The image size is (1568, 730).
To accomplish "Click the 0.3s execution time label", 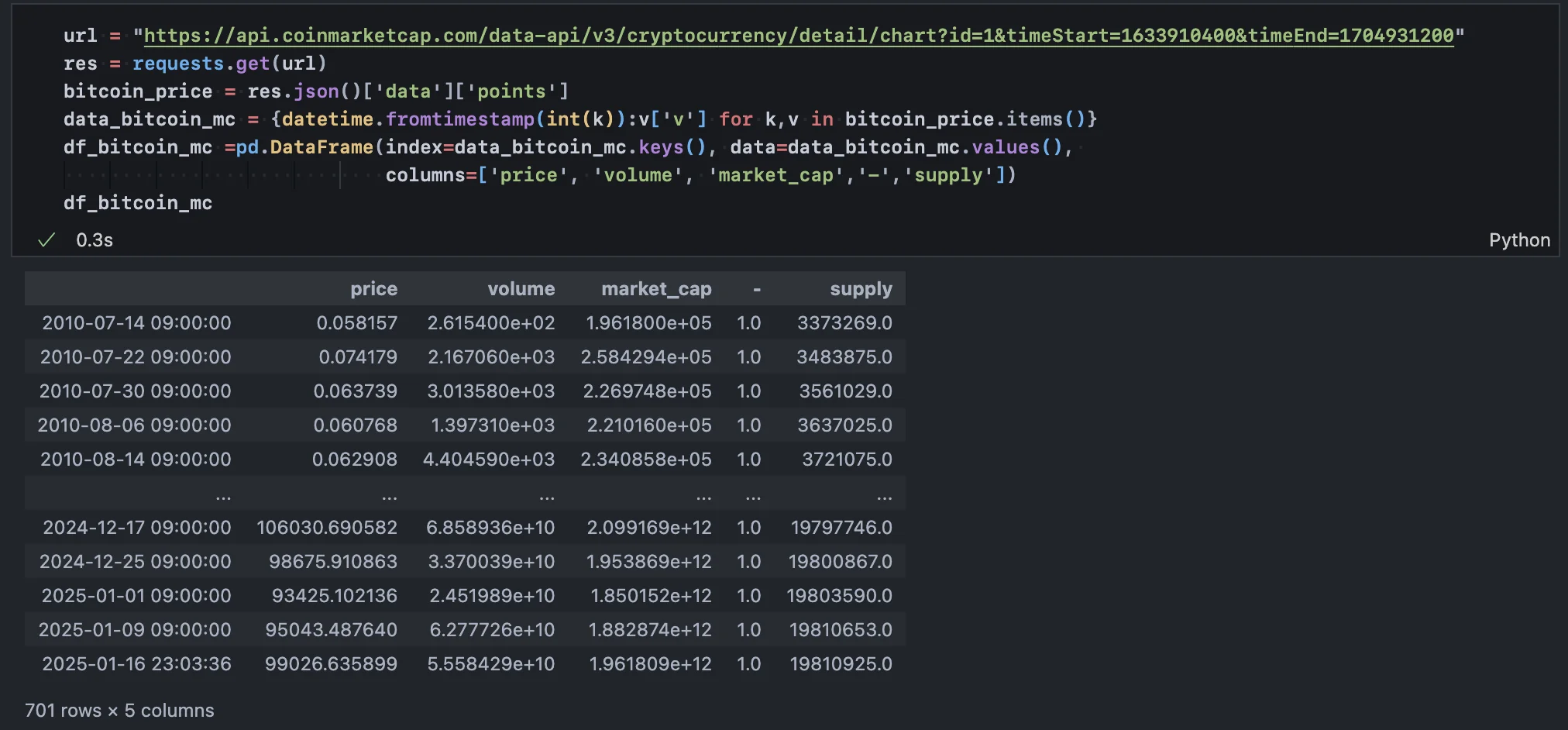I will click(x=95, y=240).
